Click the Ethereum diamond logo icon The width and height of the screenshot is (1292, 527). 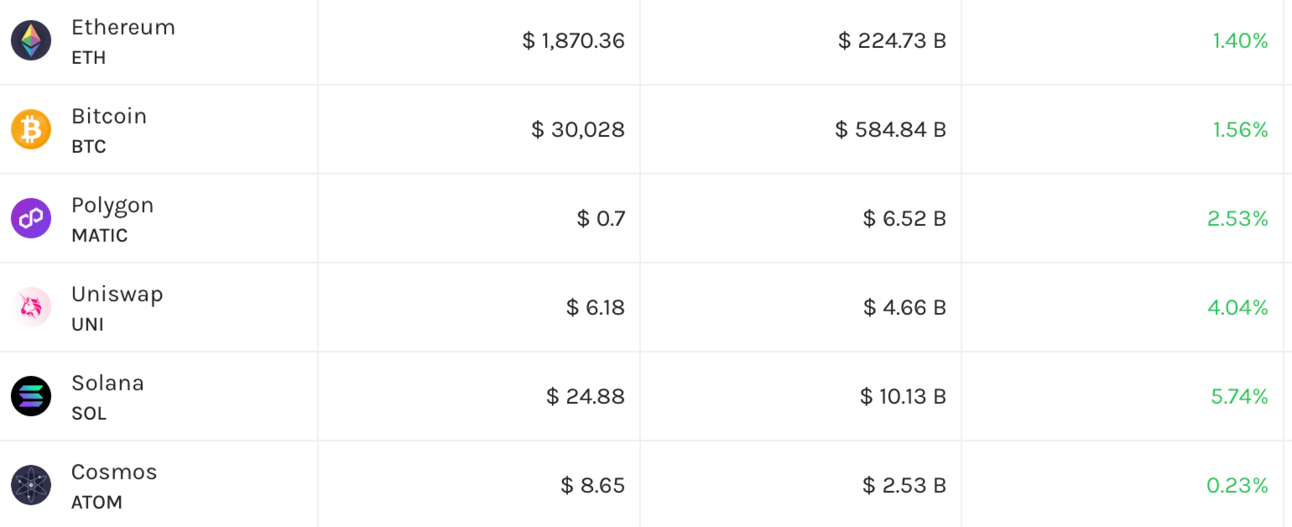(x=31, y=41)
